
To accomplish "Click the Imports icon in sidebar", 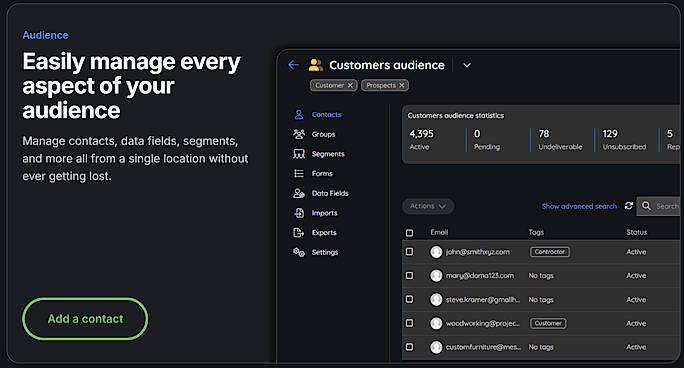I will click(299, 213).
